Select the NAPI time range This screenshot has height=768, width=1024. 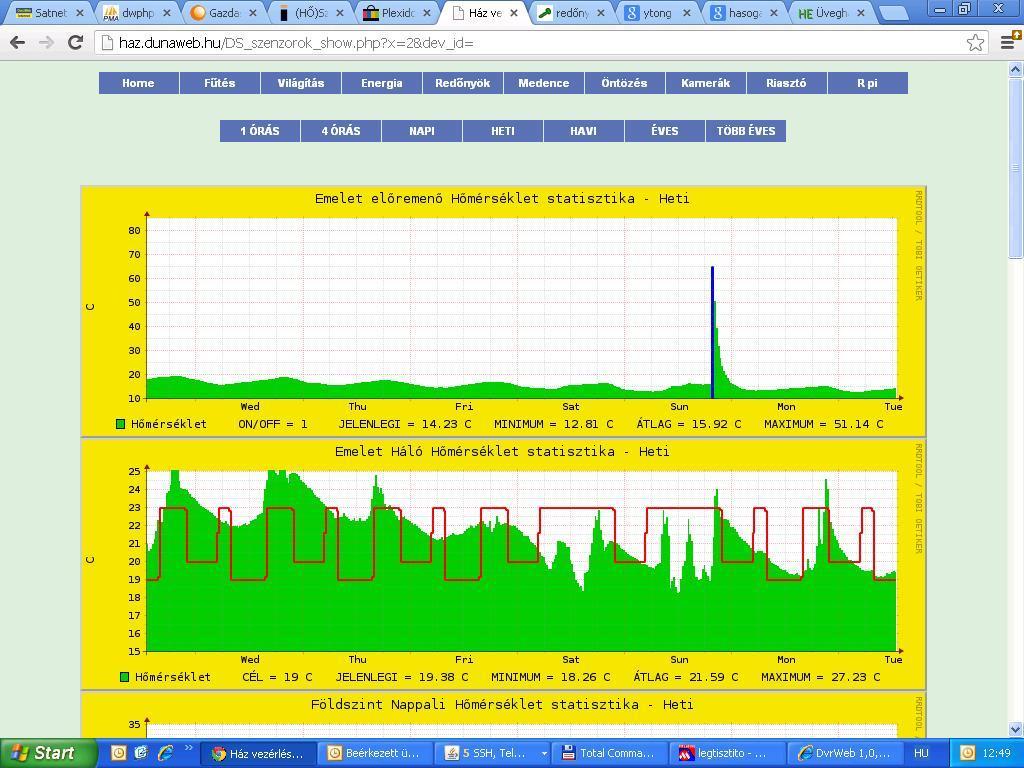coord(422,131)
